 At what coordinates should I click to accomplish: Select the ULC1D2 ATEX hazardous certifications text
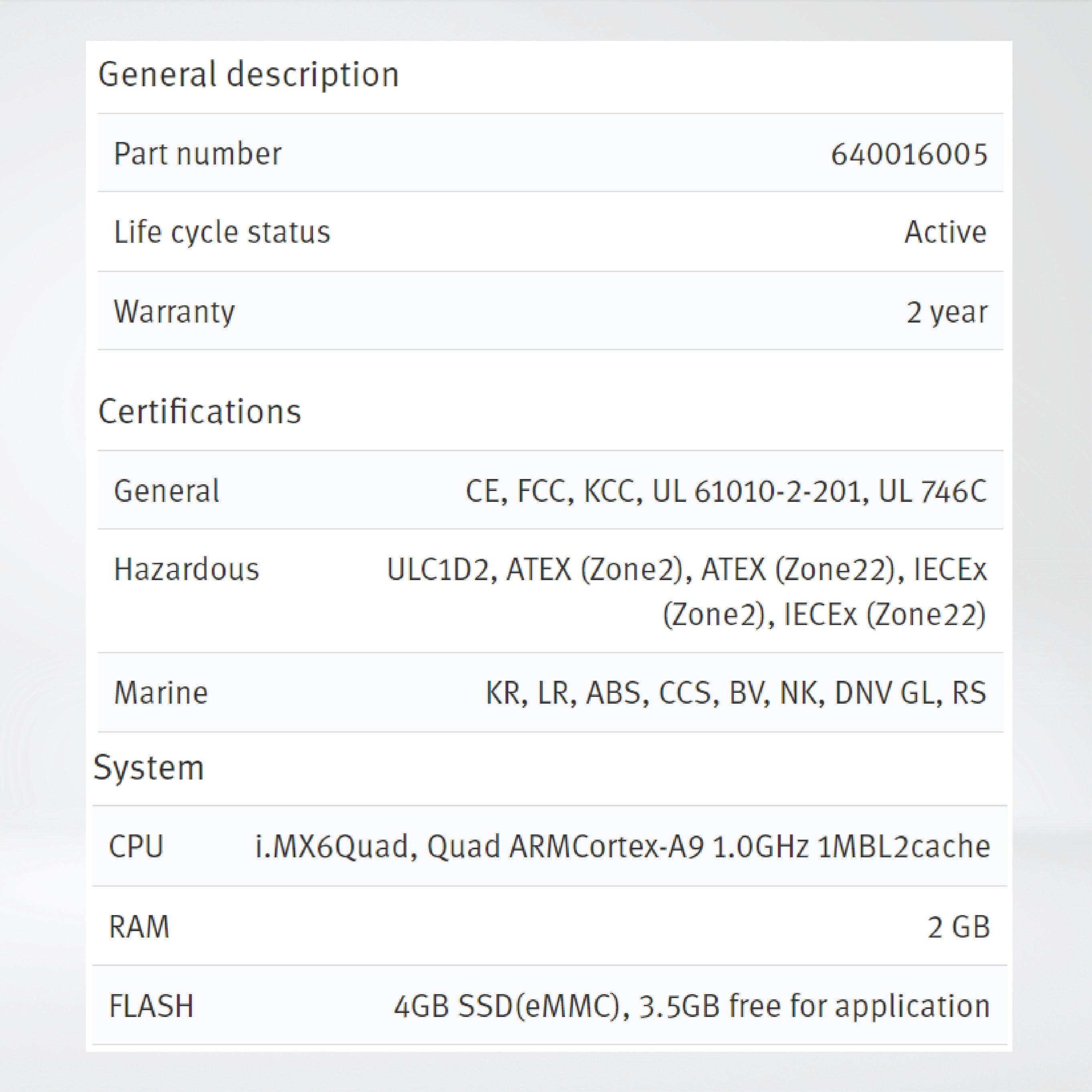tap(686, 591)
